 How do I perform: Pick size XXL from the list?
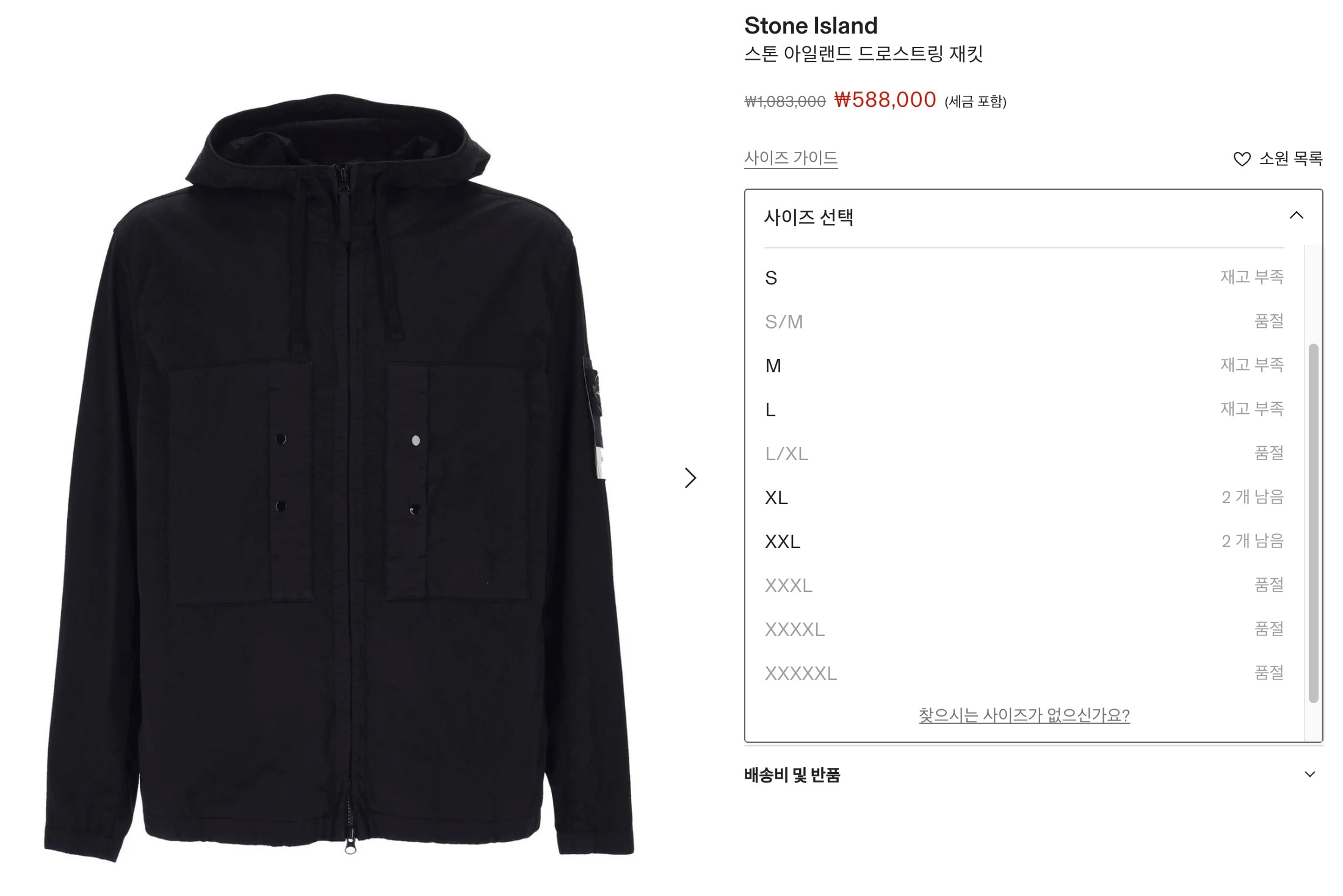point(1024,541)
